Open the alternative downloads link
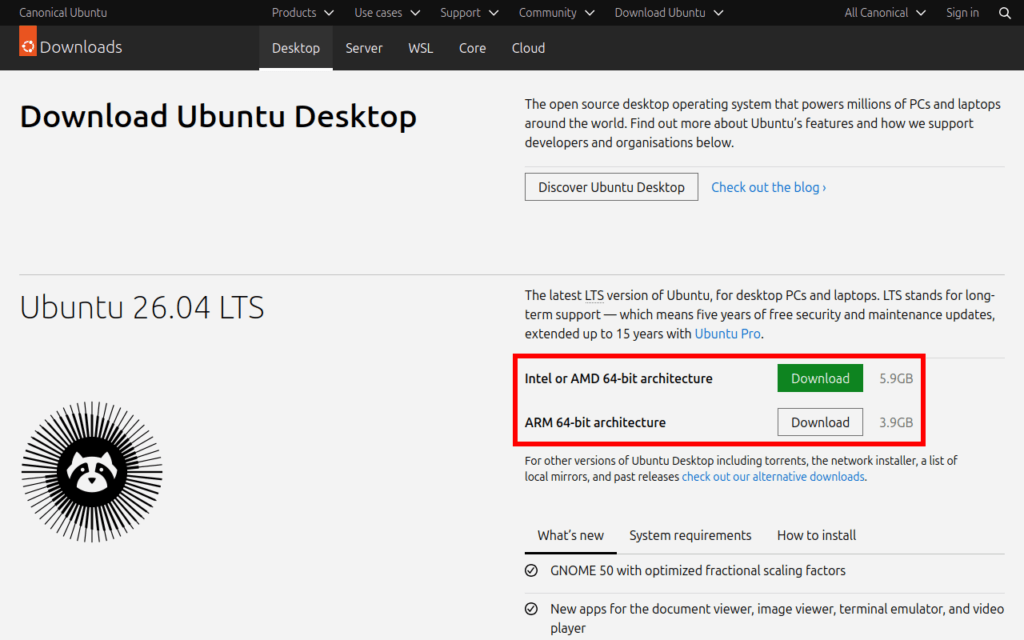 [773, 477]
